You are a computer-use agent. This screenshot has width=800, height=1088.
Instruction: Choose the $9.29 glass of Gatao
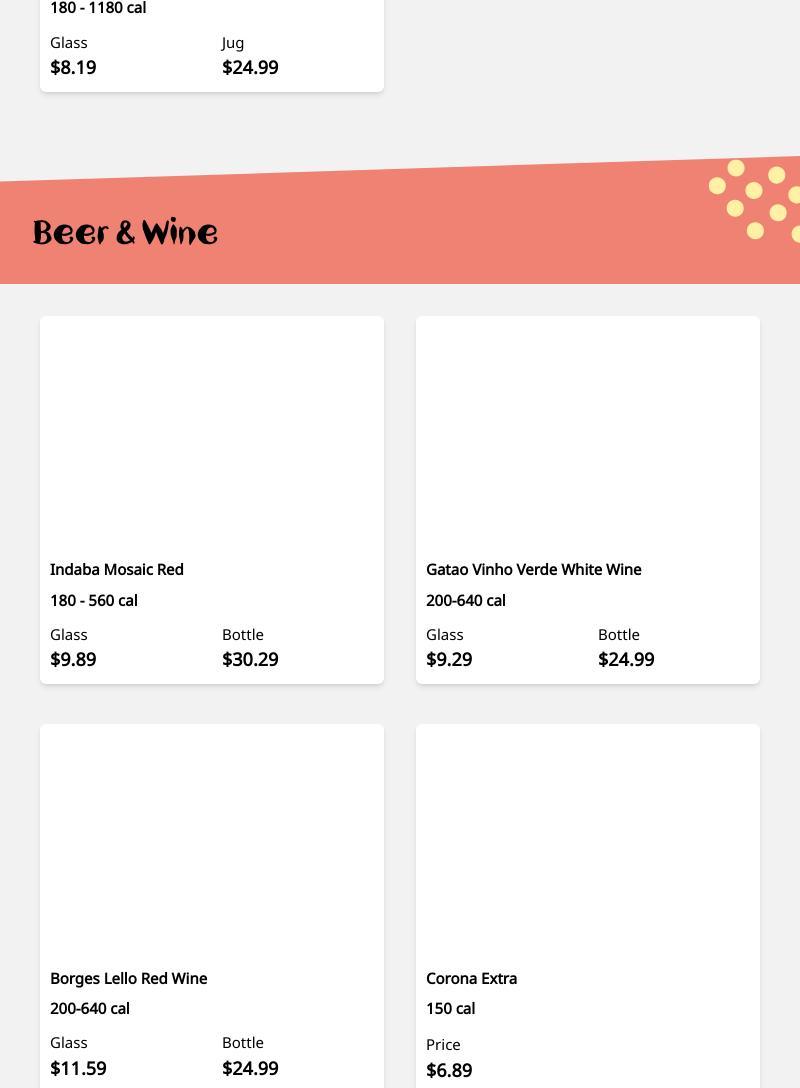coord(449,659)
